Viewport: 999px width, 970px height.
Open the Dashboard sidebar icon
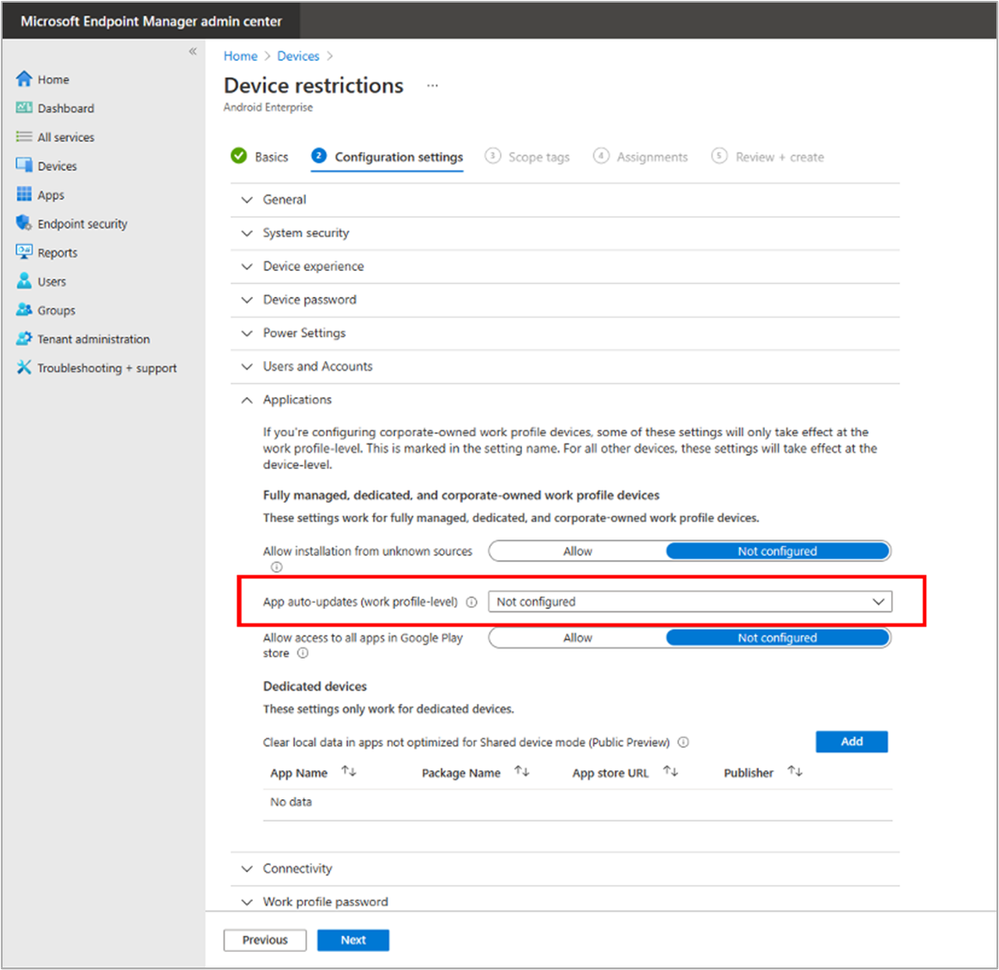(x=24, y=108)
